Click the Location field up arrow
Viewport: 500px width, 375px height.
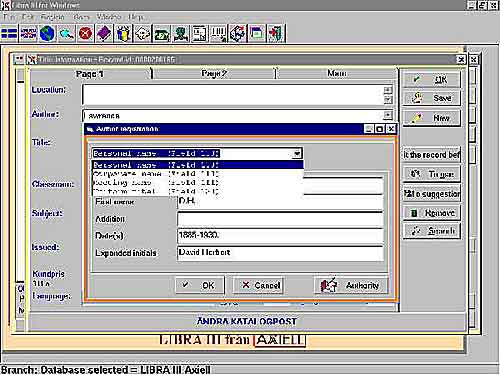click(x=388, y=90)
